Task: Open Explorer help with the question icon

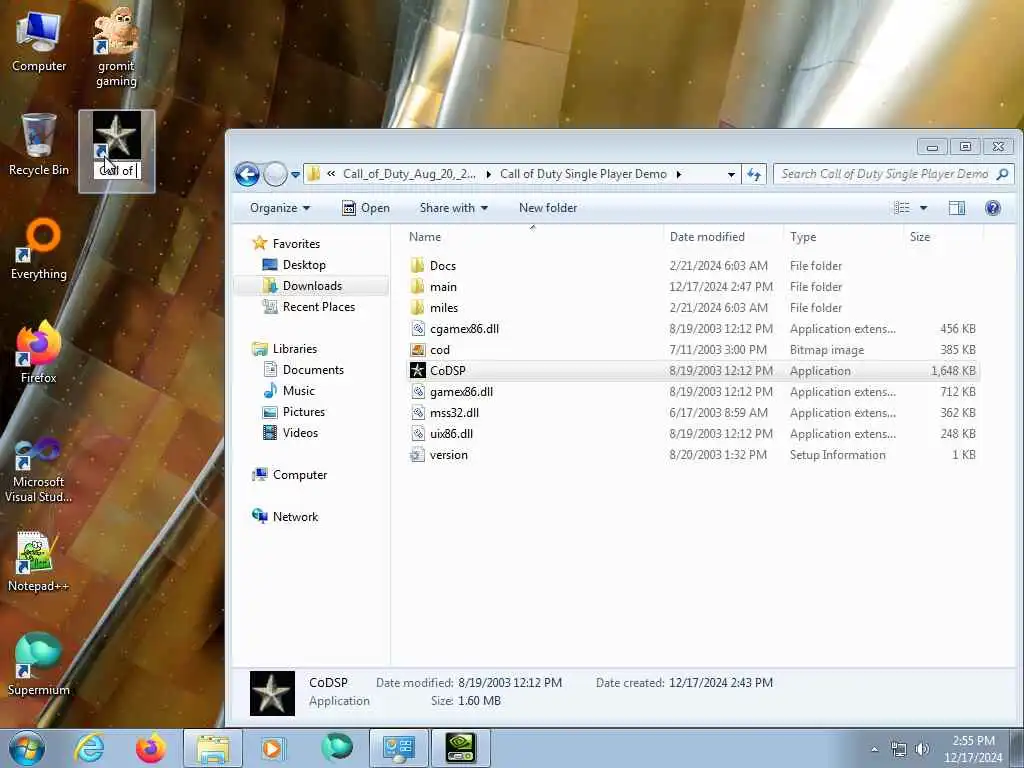Action: point(993,208)
